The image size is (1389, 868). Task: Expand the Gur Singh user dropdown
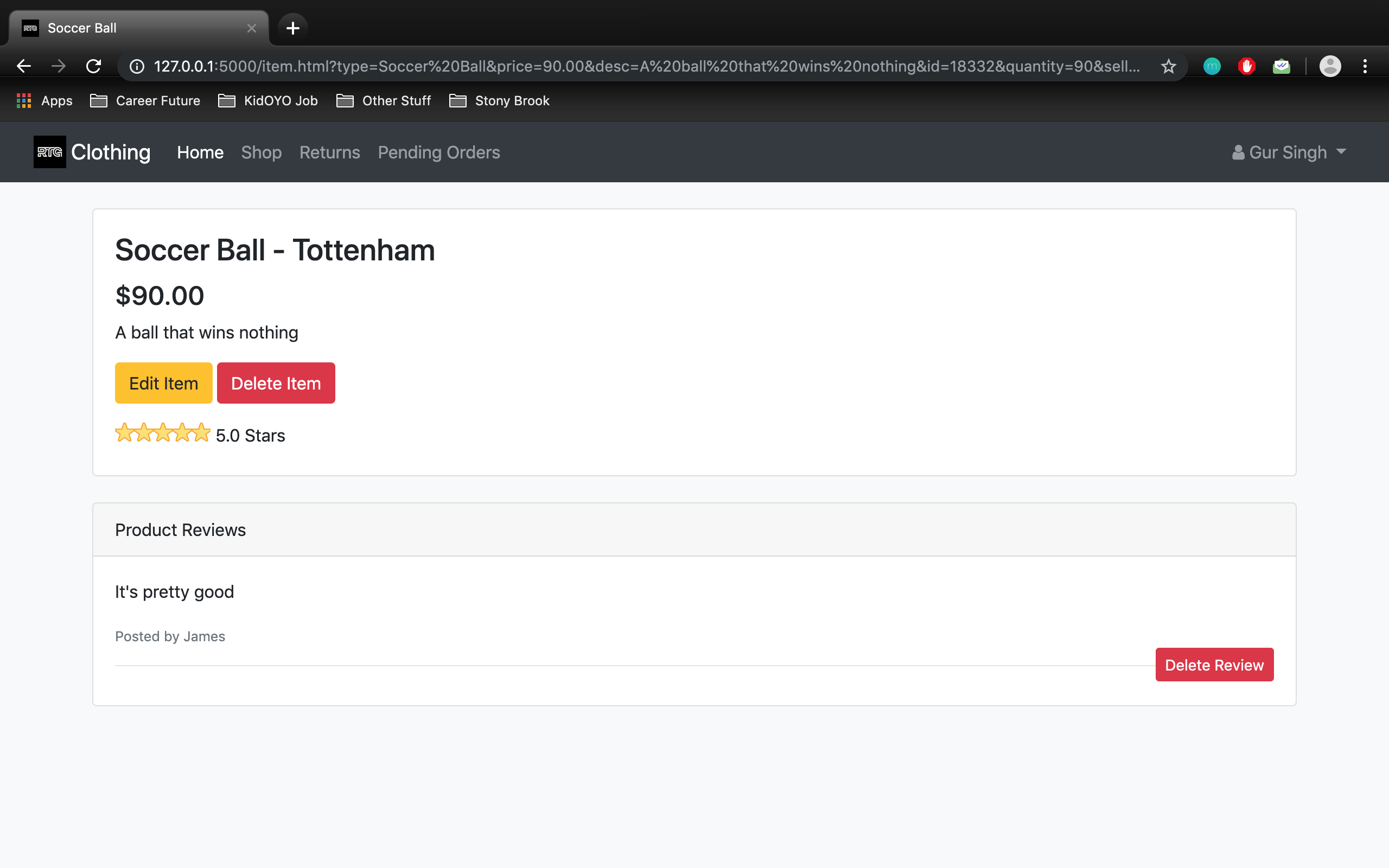(1289, 152)
